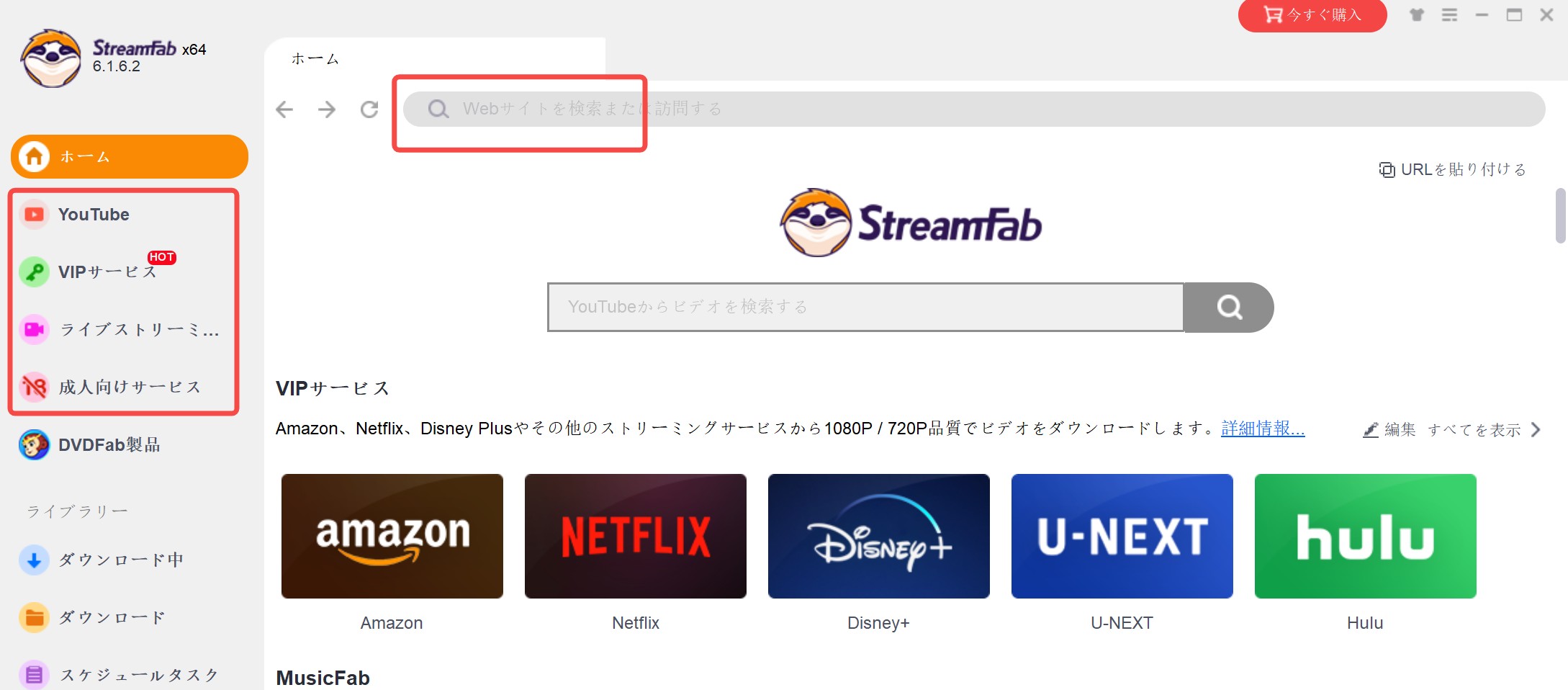The image size is (1568, 690).
Task: Click the orange home icon
Action: [34, 156]
